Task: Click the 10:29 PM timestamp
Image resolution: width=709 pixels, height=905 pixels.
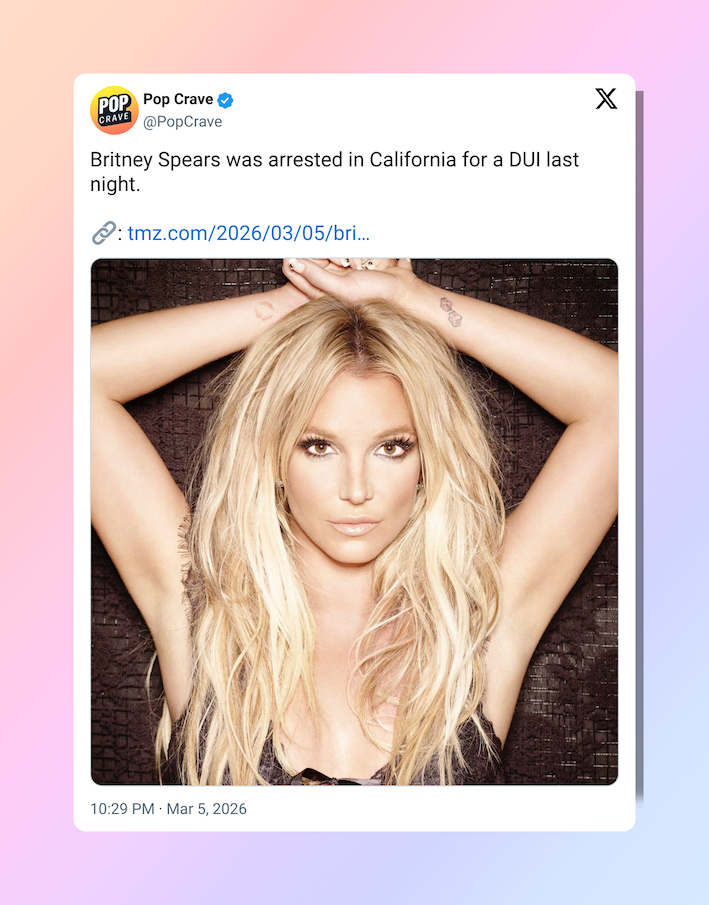Action: click(x=122, y=809)
